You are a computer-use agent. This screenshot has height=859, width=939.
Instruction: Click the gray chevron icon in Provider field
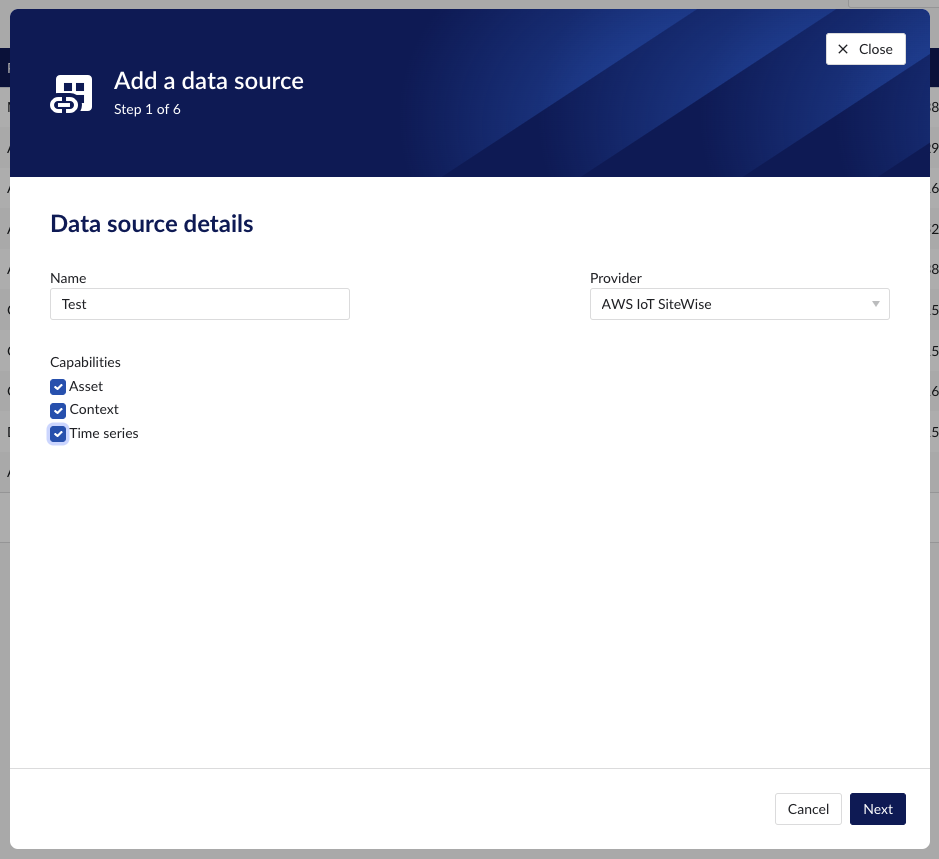click(x=875, y=304)
